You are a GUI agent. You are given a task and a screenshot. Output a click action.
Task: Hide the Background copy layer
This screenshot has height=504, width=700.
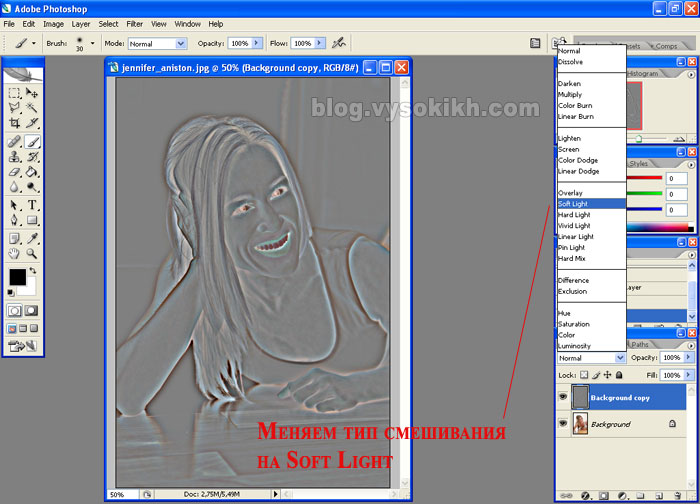[563, 397]
